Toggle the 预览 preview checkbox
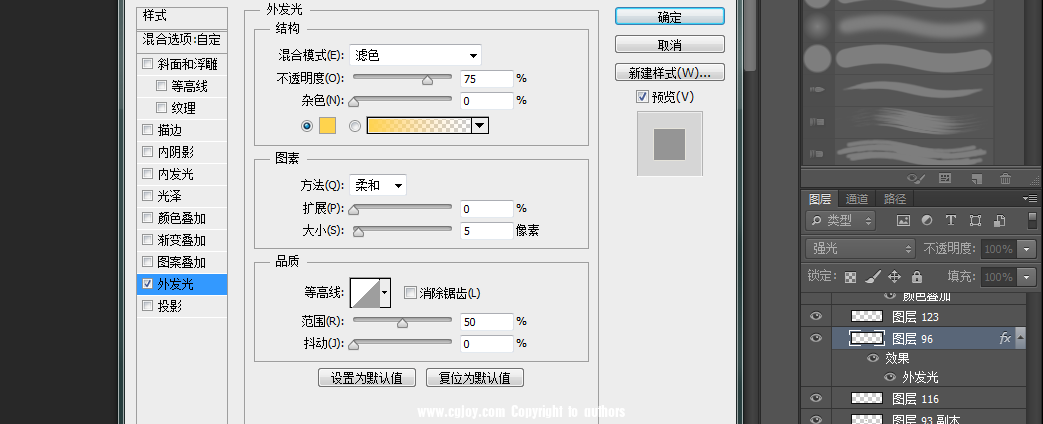Screen dimensions: 1043x424 642,97
